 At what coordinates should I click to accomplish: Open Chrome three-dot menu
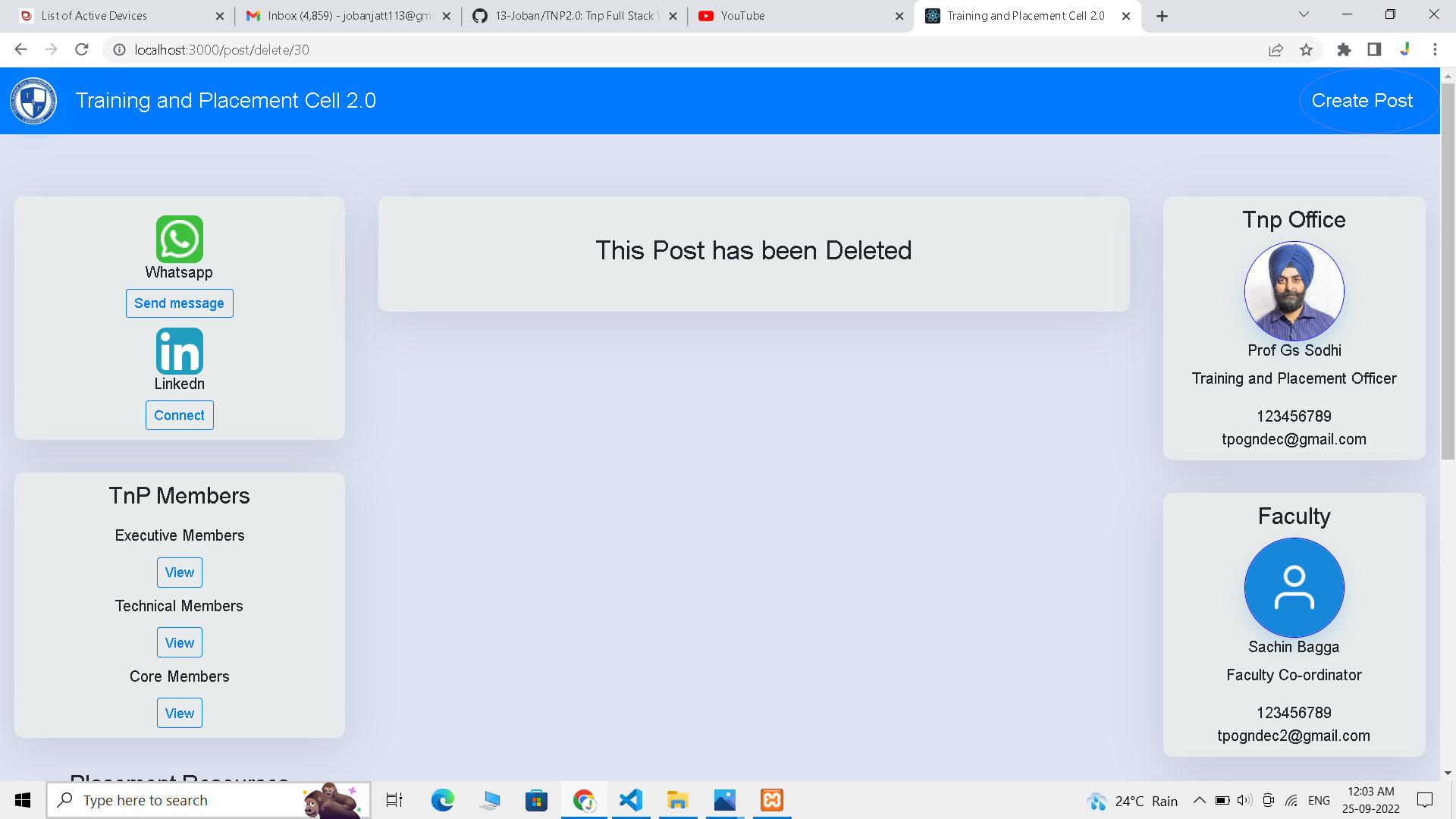point(1435,50)
